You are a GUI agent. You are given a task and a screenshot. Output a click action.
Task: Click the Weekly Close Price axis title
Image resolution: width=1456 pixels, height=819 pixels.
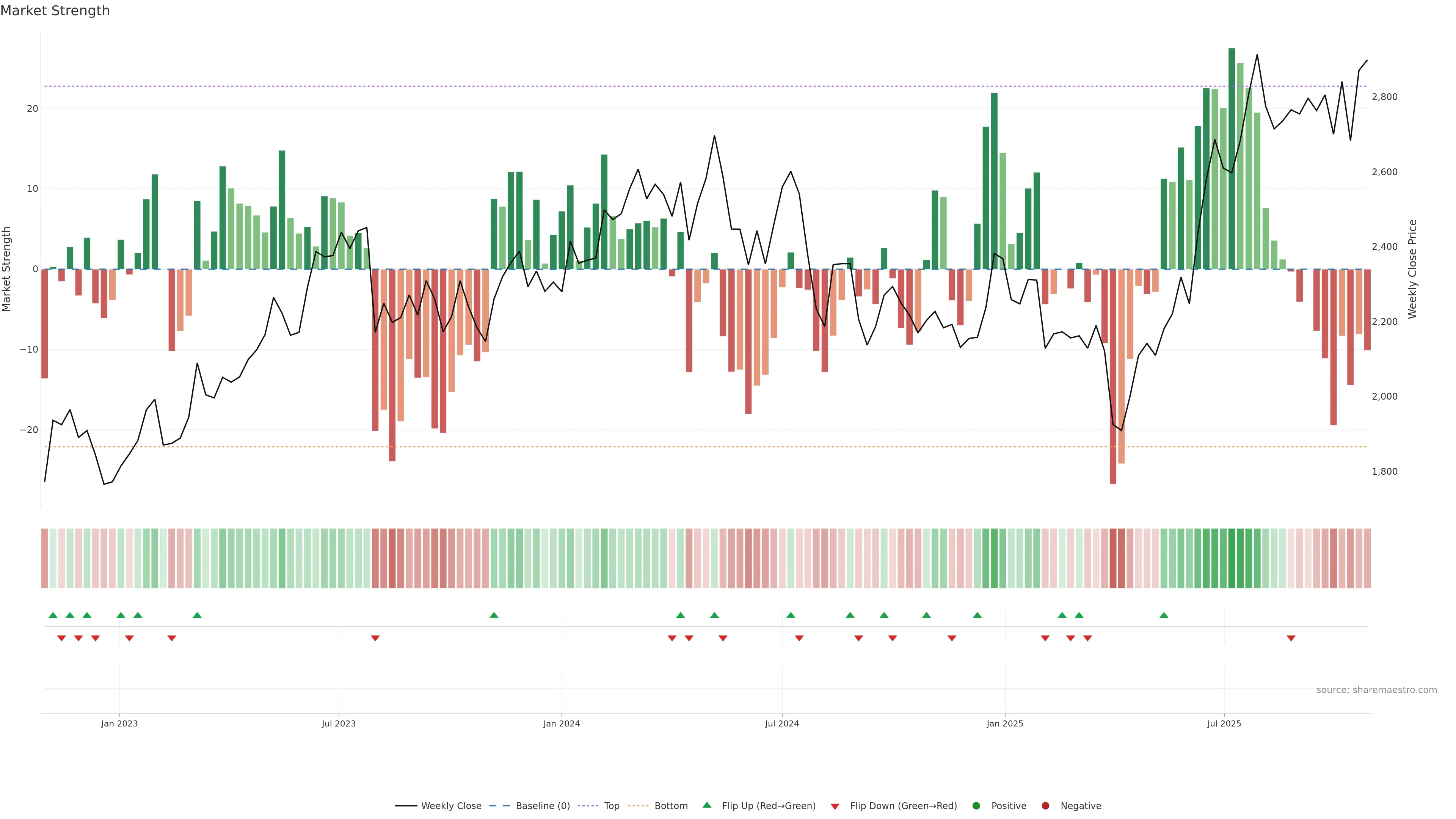pyautogui.click(x=1412, y=269)
